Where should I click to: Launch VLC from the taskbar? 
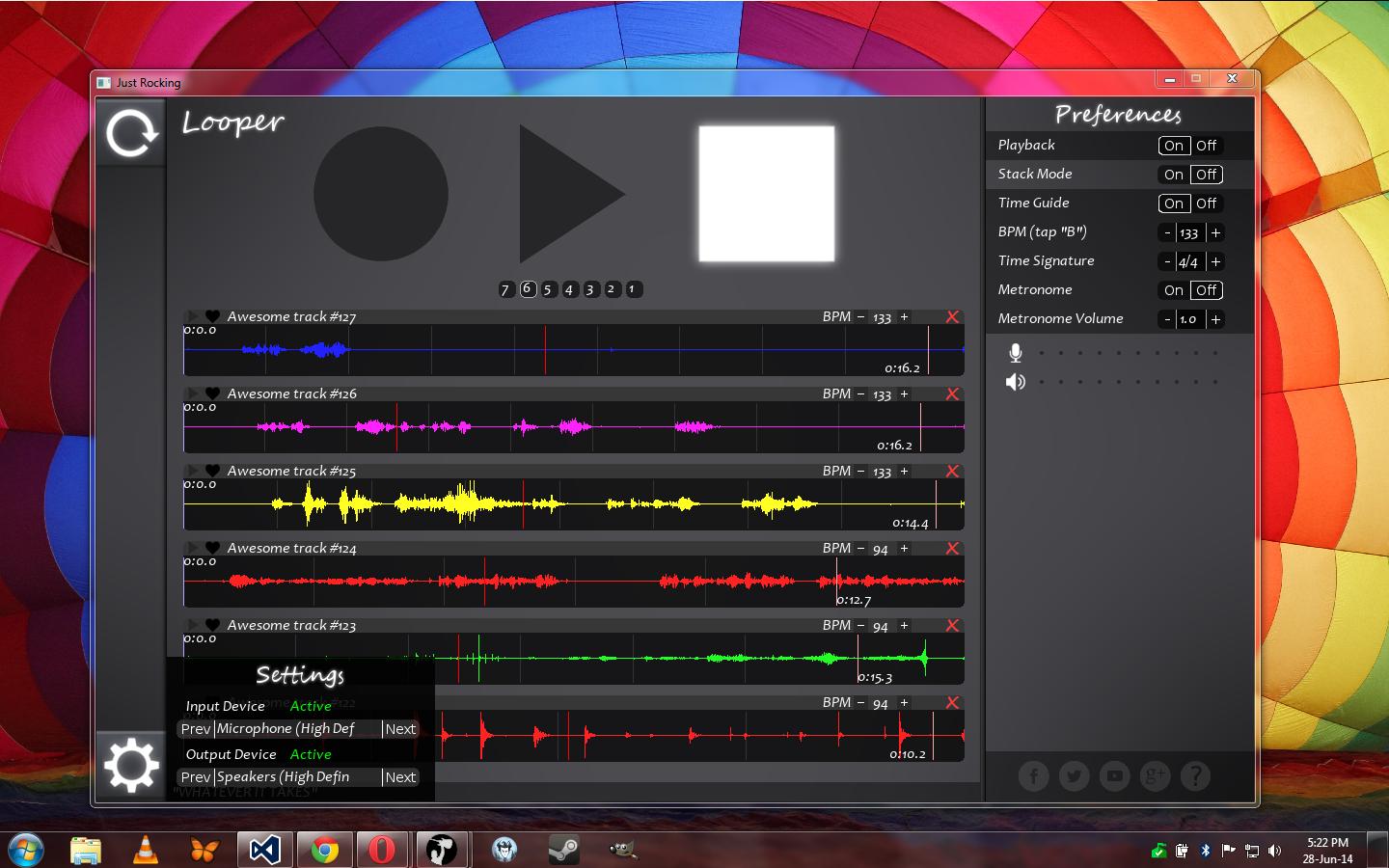click(145, 850)
